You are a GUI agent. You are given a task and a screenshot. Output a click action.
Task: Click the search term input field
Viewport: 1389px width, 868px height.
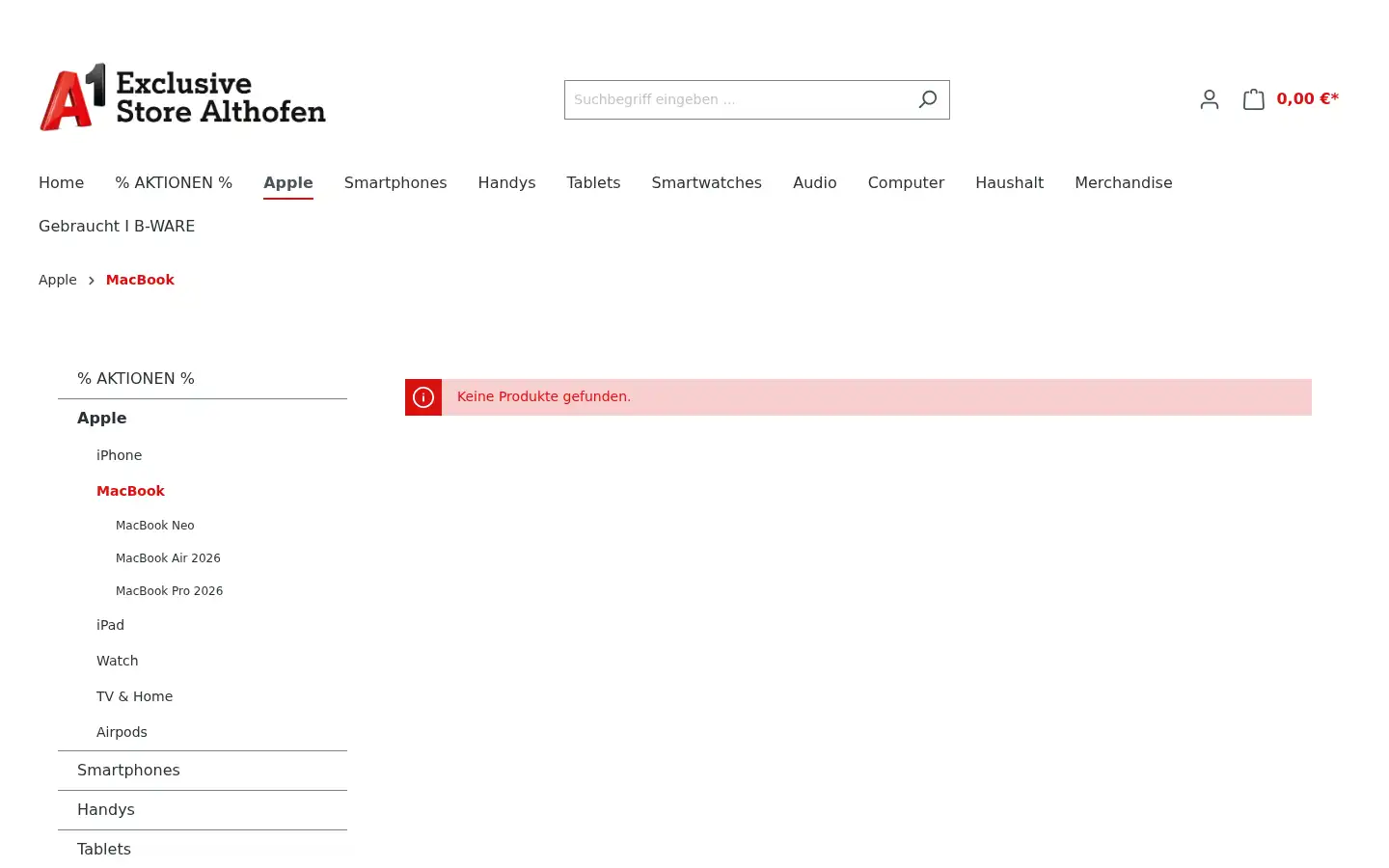736,99
